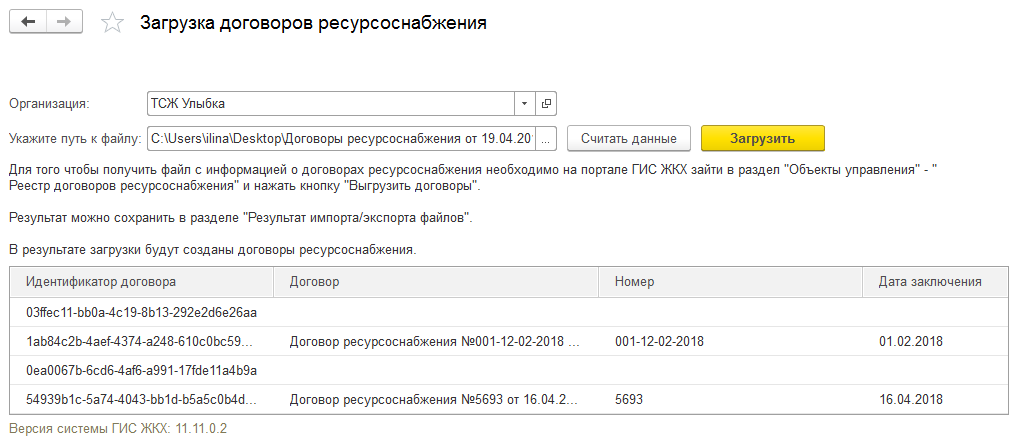Add page to favorites with star icon
Image resolution: width=1019 pixels, height=446 pixels.
click(x=112, y=23)
